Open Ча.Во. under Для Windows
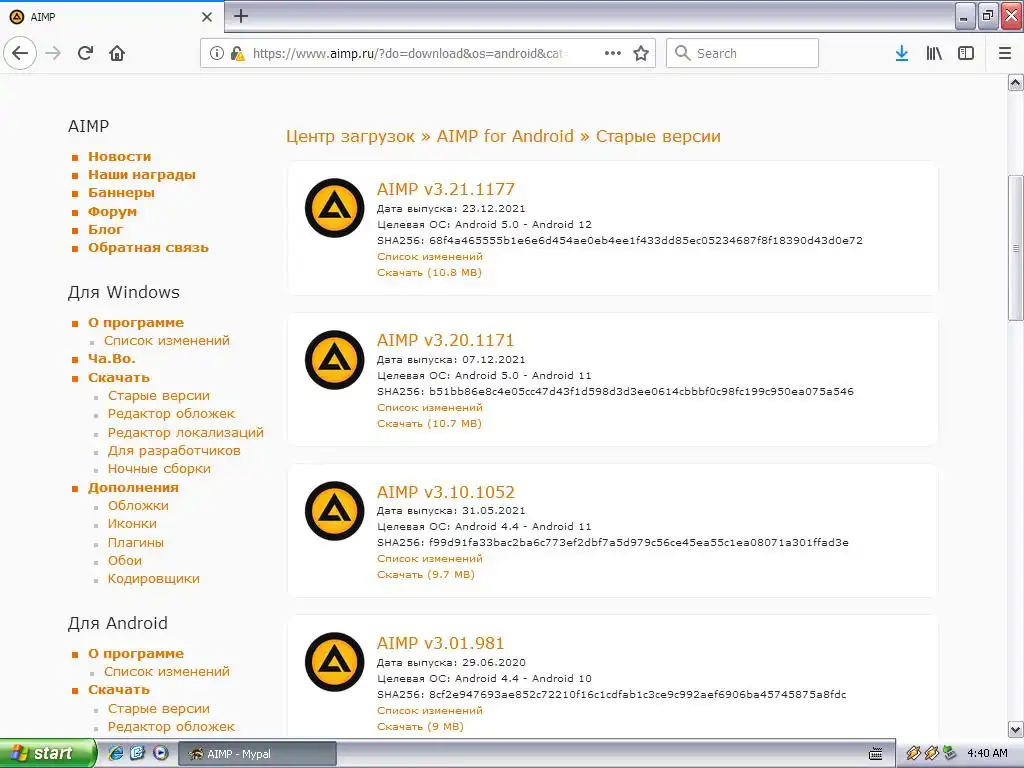 pos(112,359)
